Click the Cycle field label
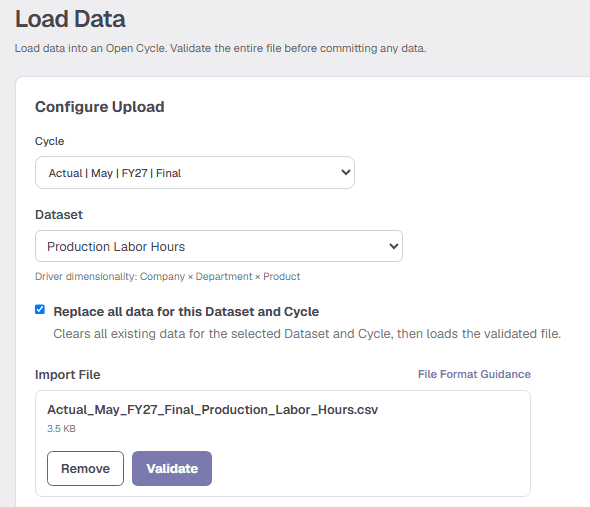This screenshot has height=507, width=590. pyautogui.click(x=50, y=141)
